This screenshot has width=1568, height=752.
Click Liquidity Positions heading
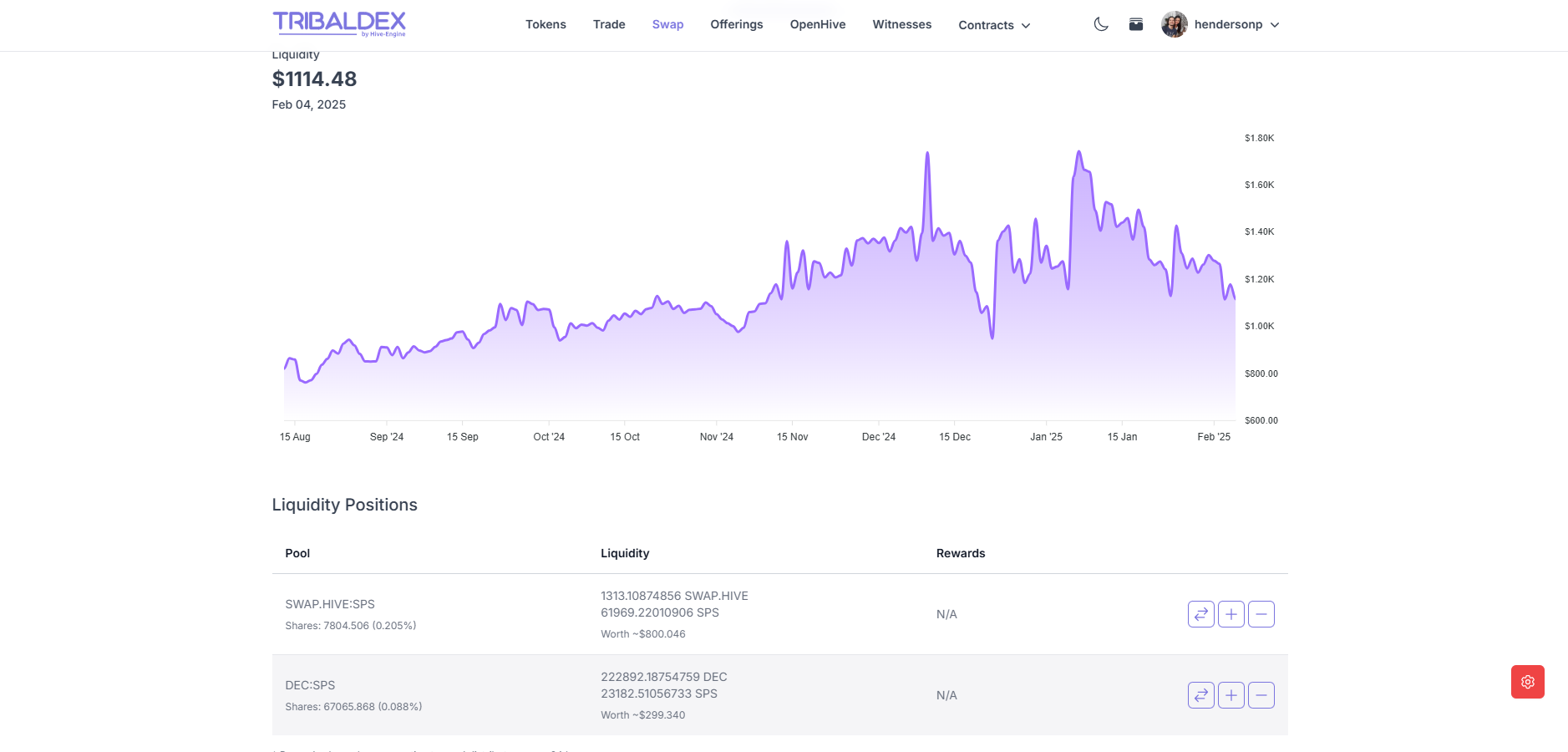pyautogui.click(x=345, y=505)
